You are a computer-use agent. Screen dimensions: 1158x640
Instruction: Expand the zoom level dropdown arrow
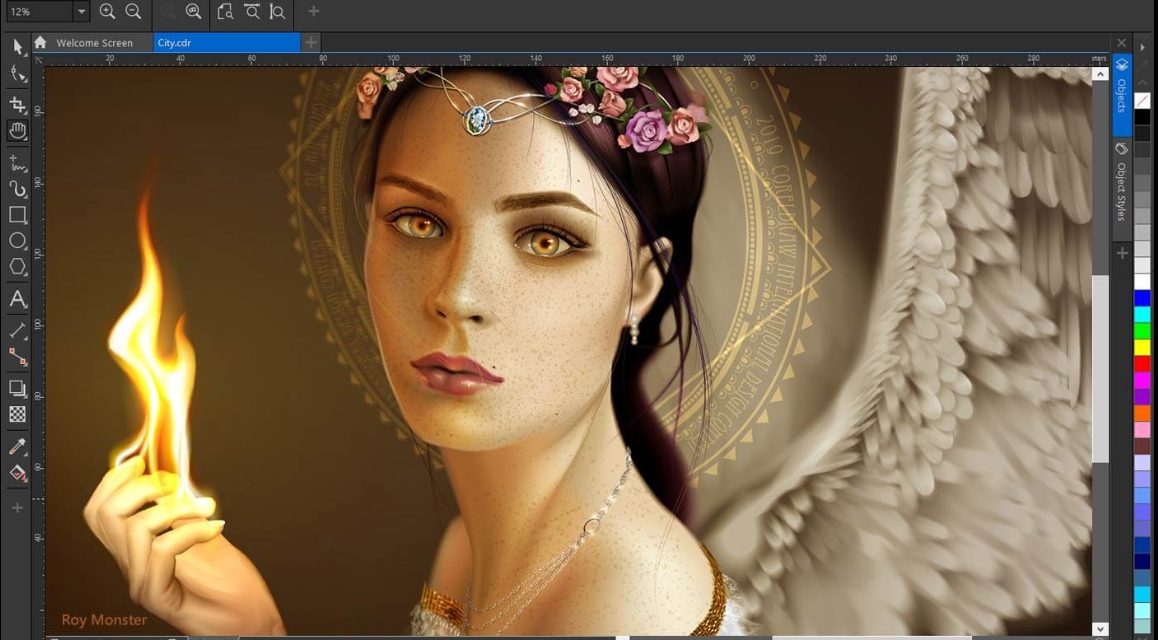pyautogui.click(x=81, y=11)
